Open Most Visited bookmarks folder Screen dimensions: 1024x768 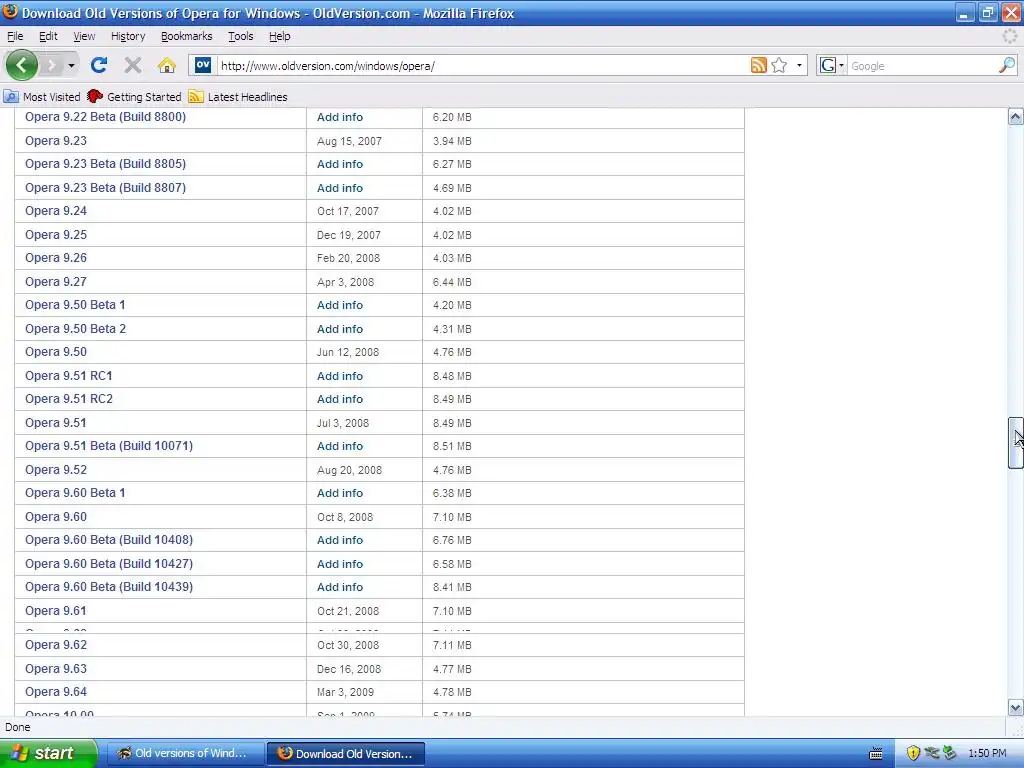[x=42, y=97]
